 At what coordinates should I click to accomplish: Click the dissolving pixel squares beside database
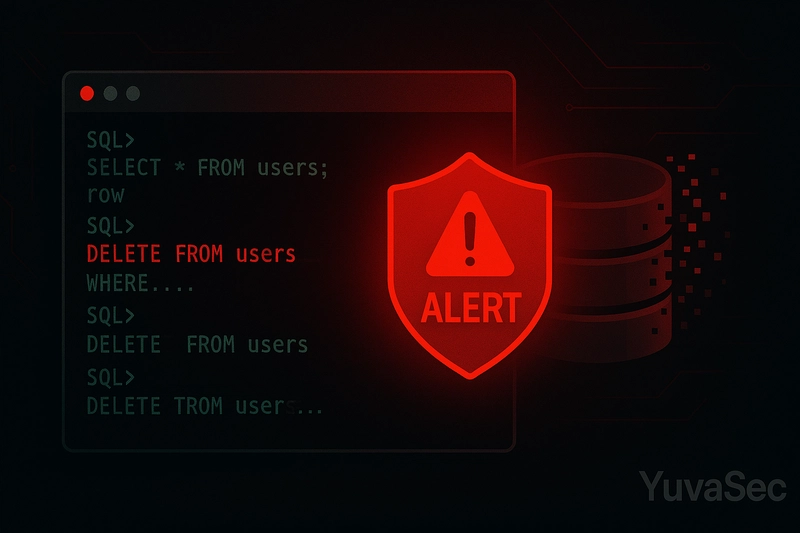(689, 242)
